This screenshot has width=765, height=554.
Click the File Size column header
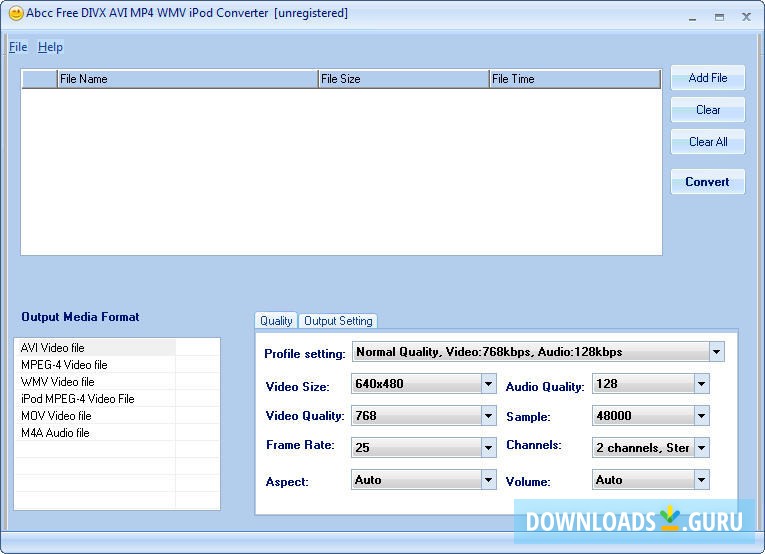tap(404, 79)
